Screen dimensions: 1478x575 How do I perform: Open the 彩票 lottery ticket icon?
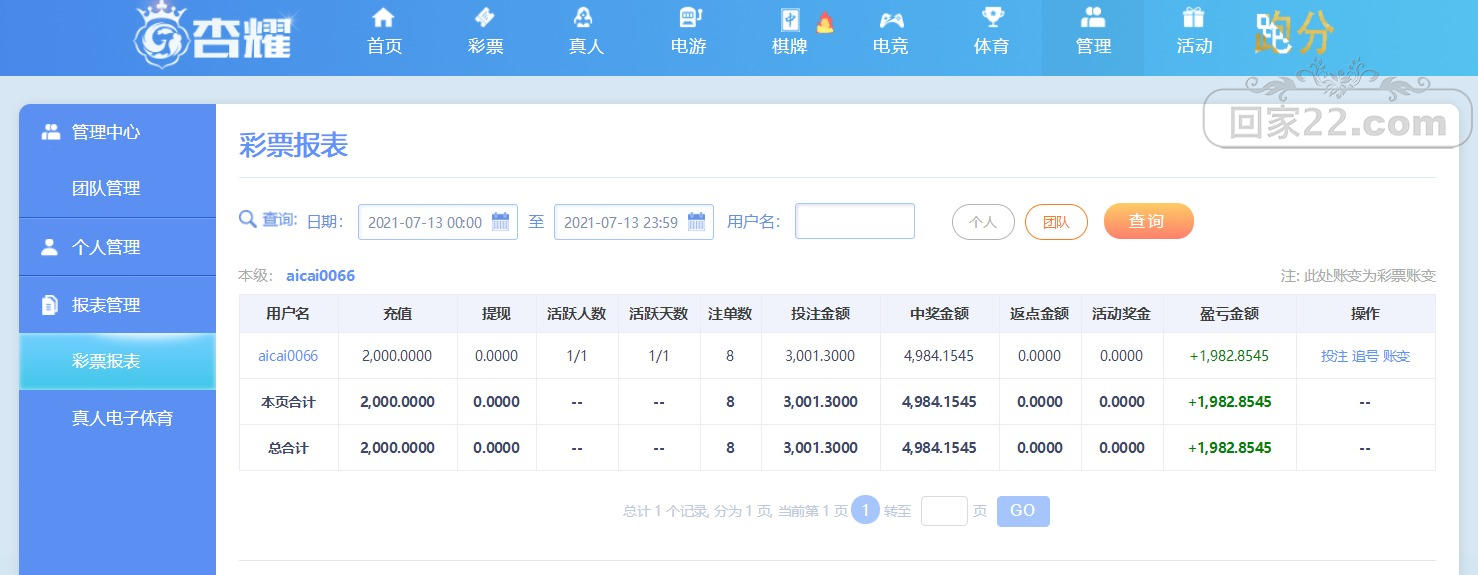[x=485, y=17]
